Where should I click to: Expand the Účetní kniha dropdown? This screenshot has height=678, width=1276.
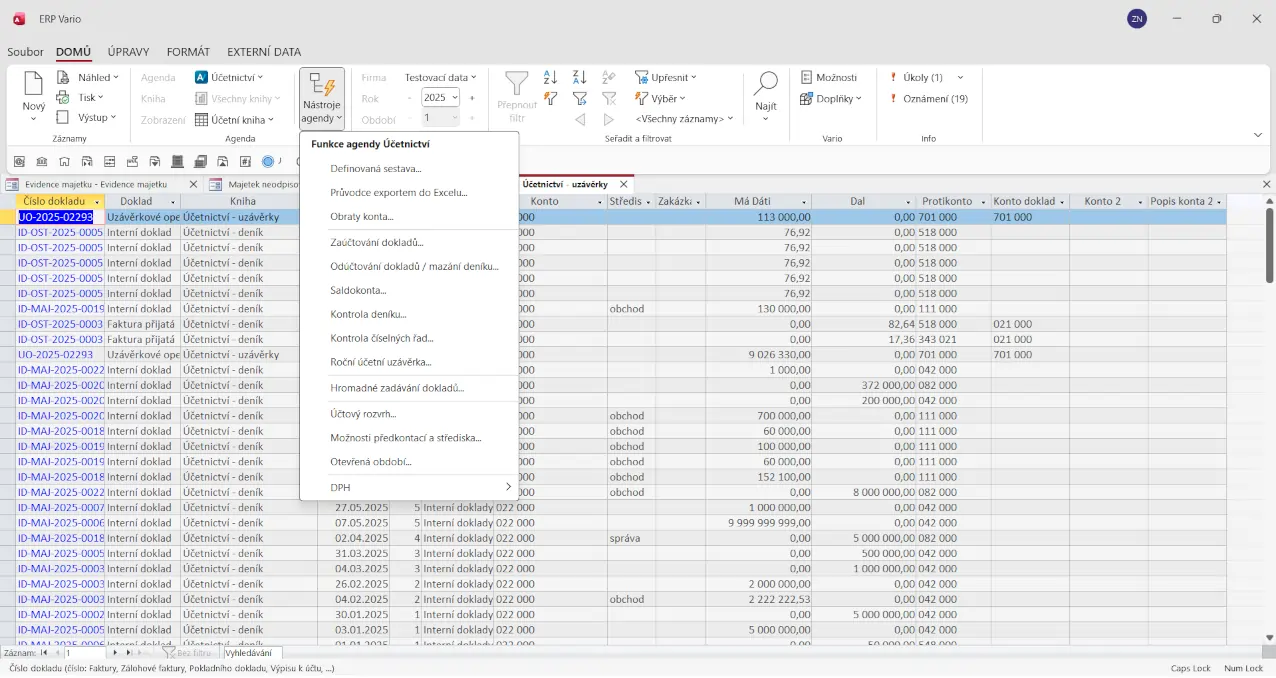(235, 120)
